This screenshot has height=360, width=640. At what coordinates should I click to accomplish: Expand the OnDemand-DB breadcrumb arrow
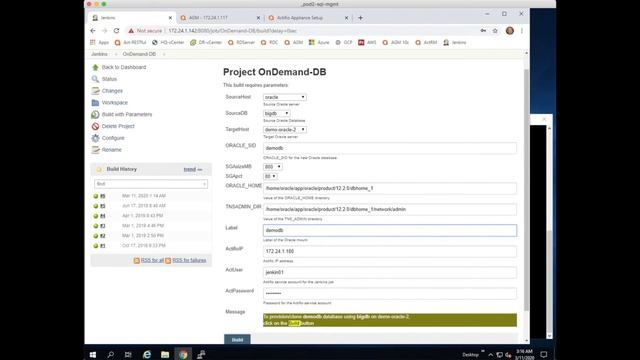coord(164,54)
